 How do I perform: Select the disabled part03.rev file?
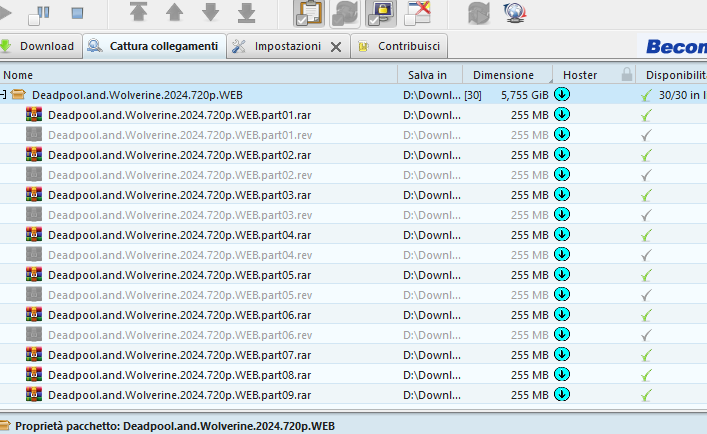(x=354, y=215)
